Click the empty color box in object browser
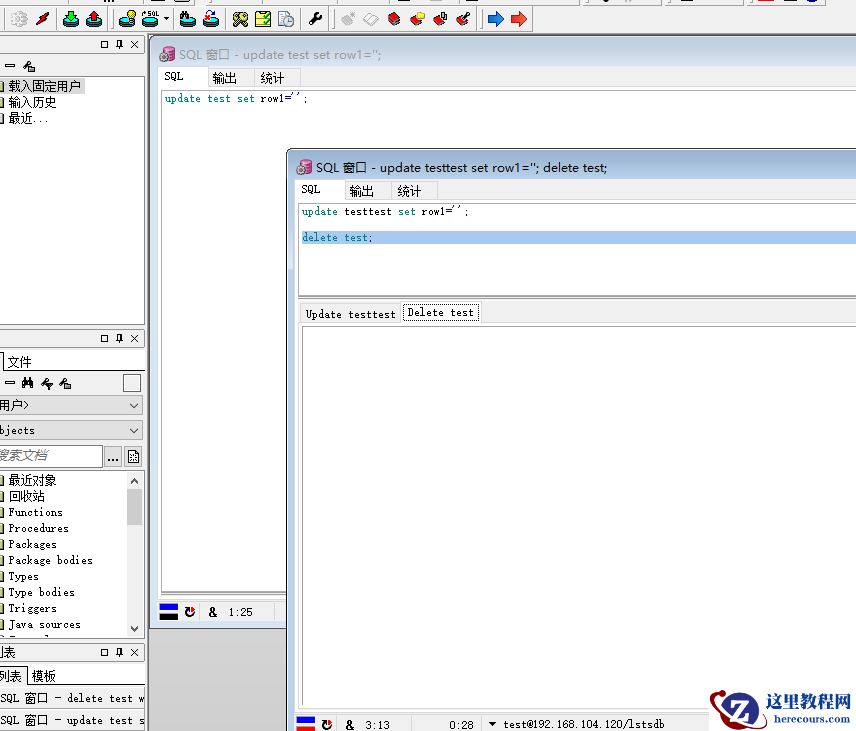Screen dimensions: 856x731 click(x=132, y=383)
